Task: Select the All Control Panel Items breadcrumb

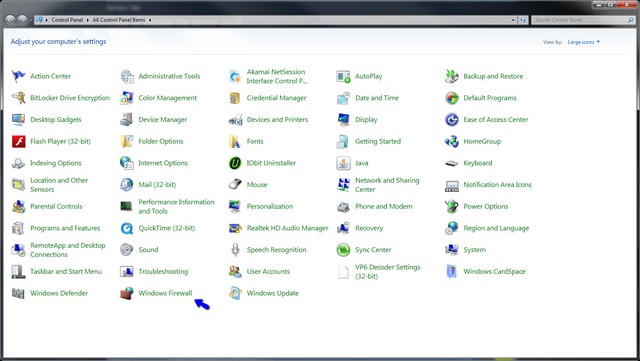Action: click(119, 20)
